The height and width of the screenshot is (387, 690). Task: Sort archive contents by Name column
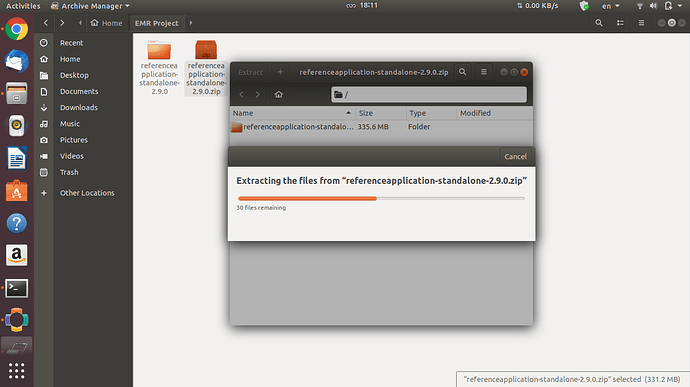coord(292,113)
